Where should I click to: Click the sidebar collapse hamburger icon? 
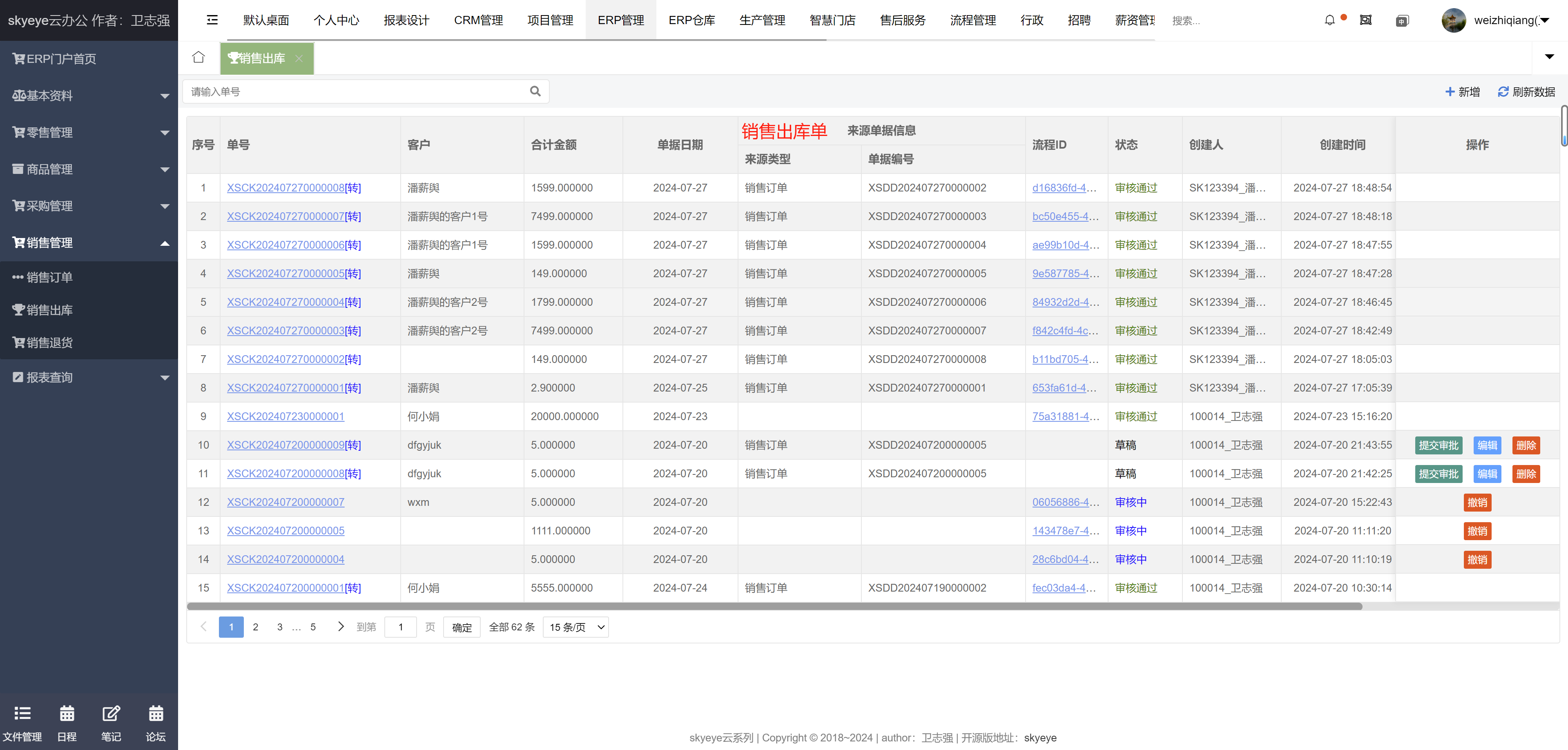pos(212,20)
